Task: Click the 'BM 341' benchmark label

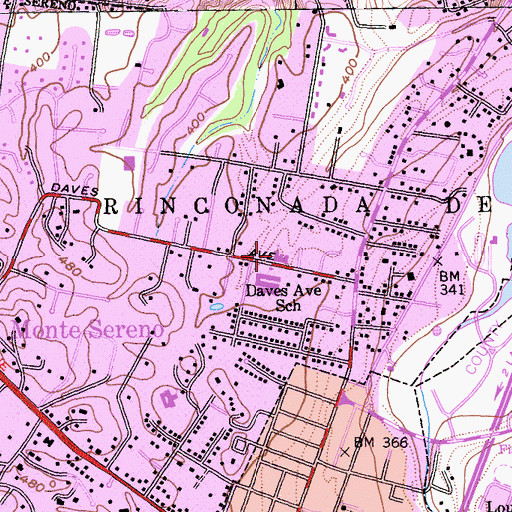Action: [452, 283]
